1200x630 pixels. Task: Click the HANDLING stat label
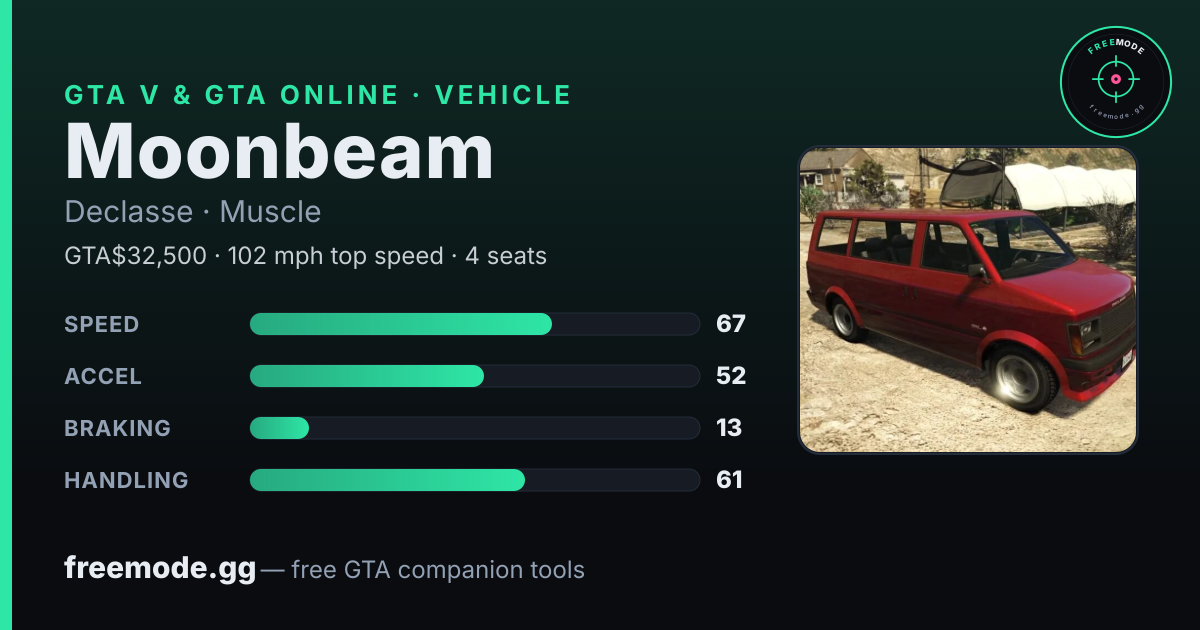(x=126, y=480)
